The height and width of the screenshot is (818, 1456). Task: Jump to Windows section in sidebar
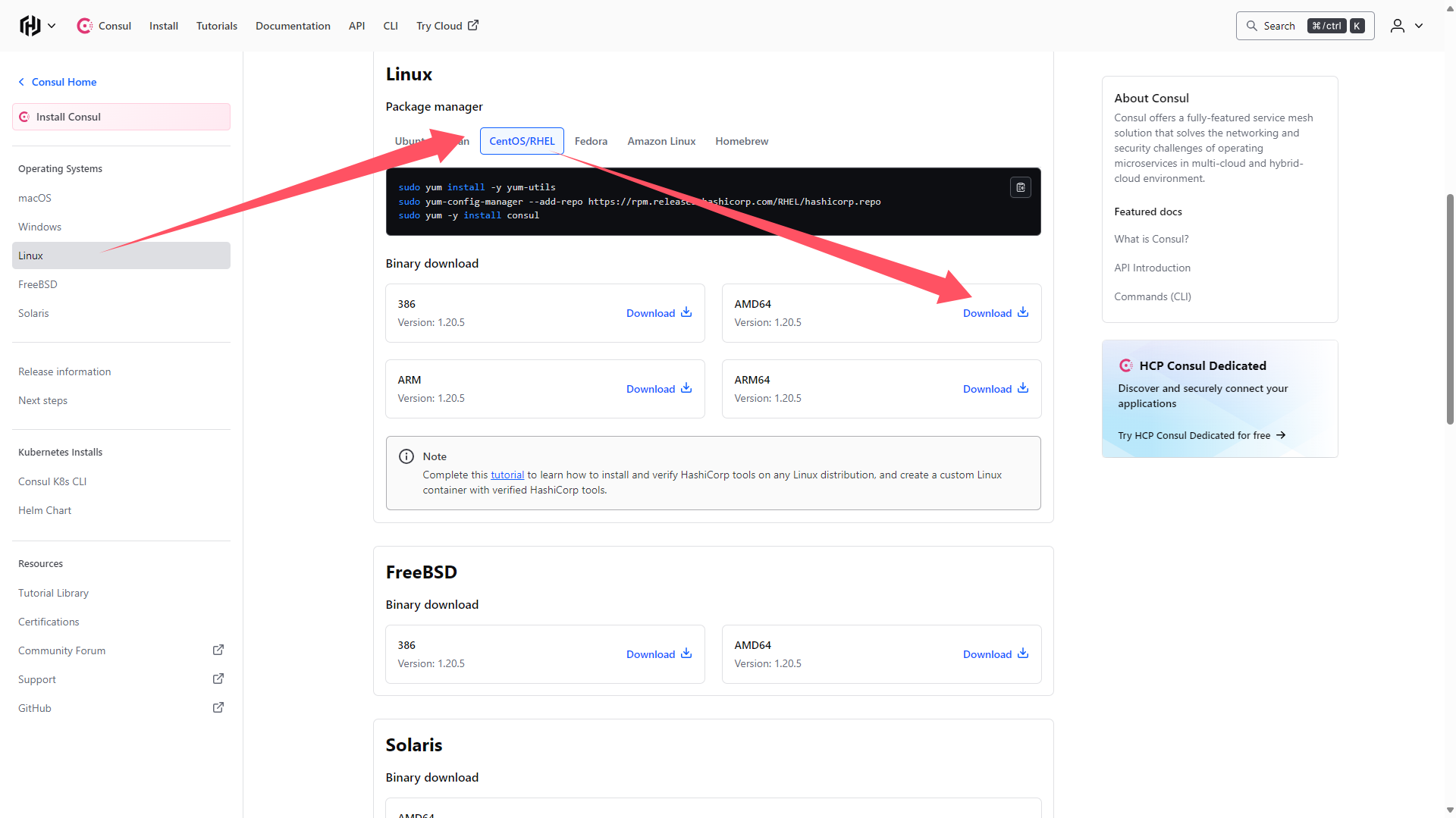click(x=39, y=227)
